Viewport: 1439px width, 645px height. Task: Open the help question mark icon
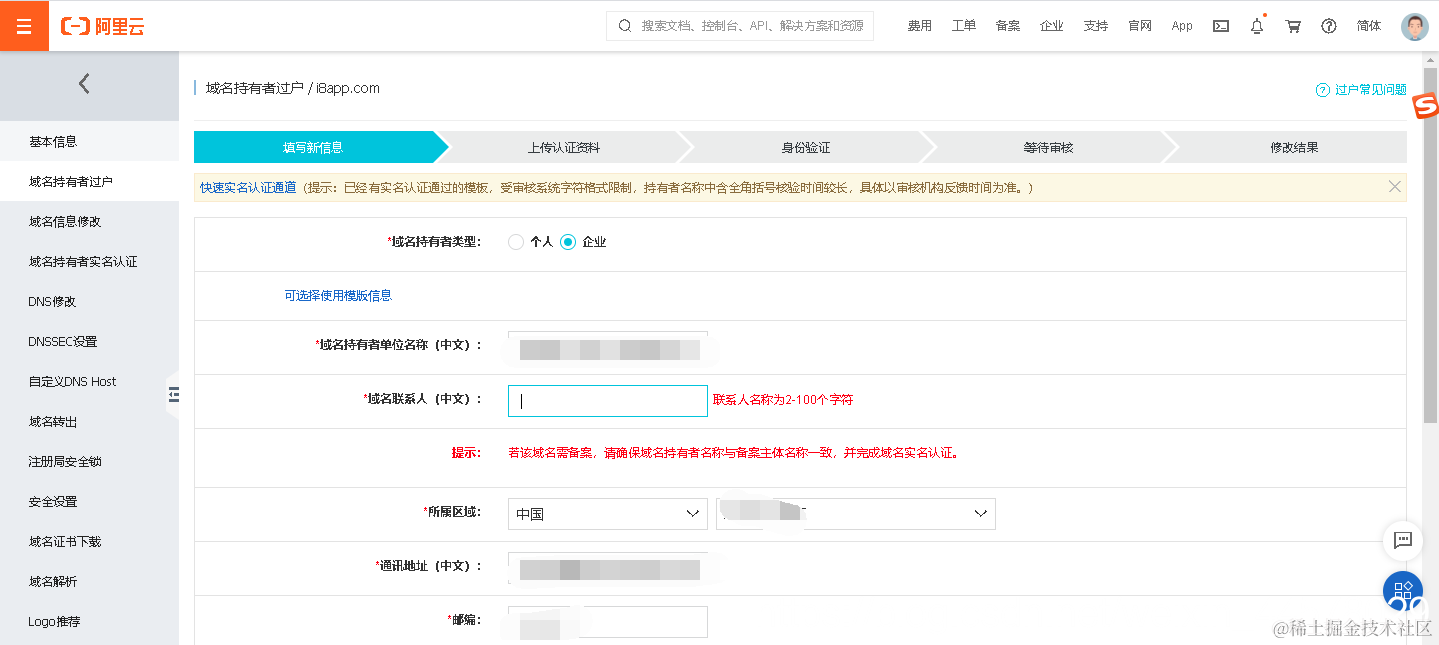[x=1329, y=26]
